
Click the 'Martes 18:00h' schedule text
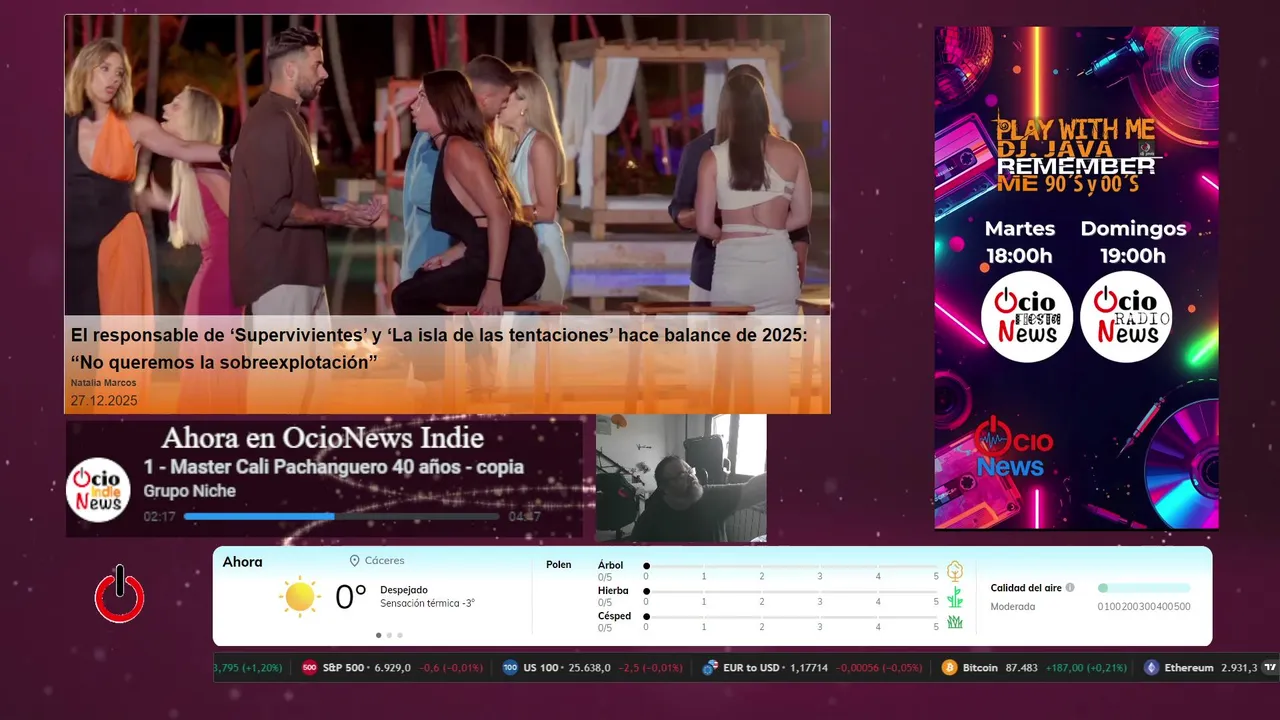(x=1019, y=242)
